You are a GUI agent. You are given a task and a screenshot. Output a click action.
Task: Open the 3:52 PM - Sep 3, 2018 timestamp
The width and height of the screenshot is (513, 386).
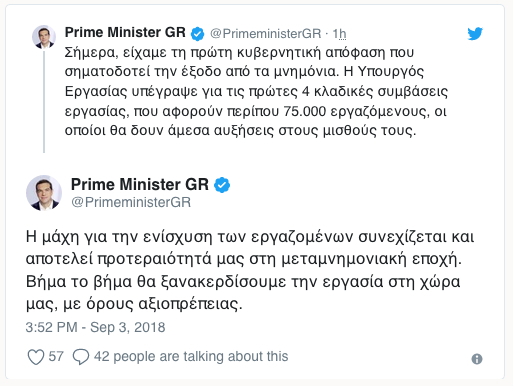click(x=95, y=327)
